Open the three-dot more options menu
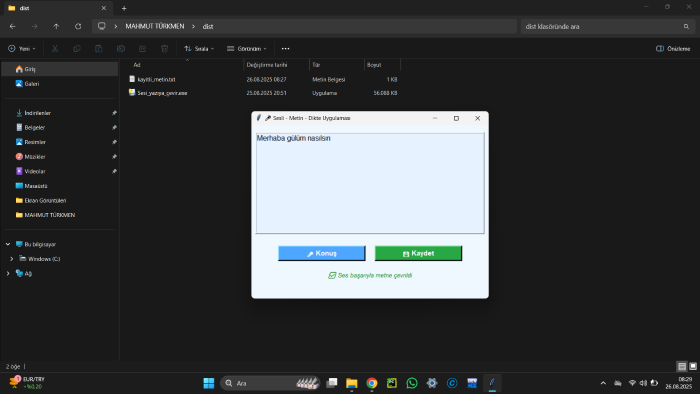700x394 pixels. (x=285, y=49)
